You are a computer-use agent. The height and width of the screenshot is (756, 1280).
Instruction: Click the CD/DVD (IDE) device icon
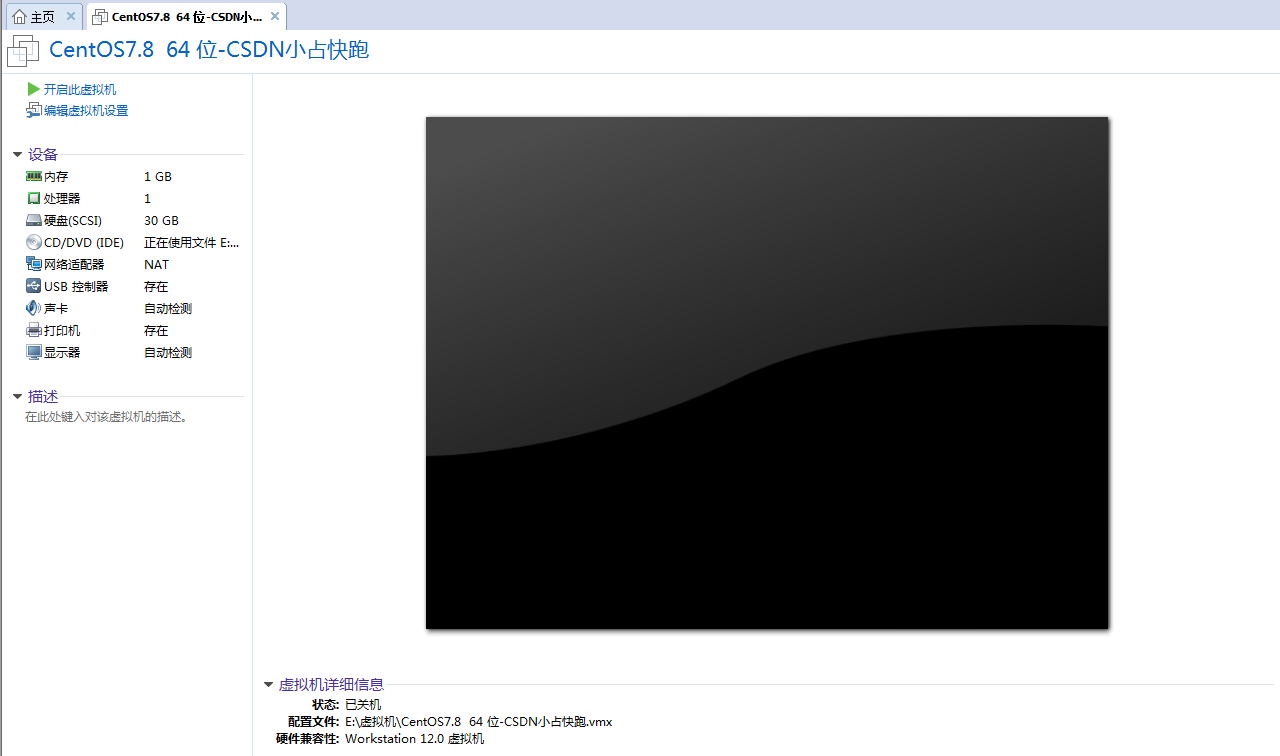click(x=33, y=242)
